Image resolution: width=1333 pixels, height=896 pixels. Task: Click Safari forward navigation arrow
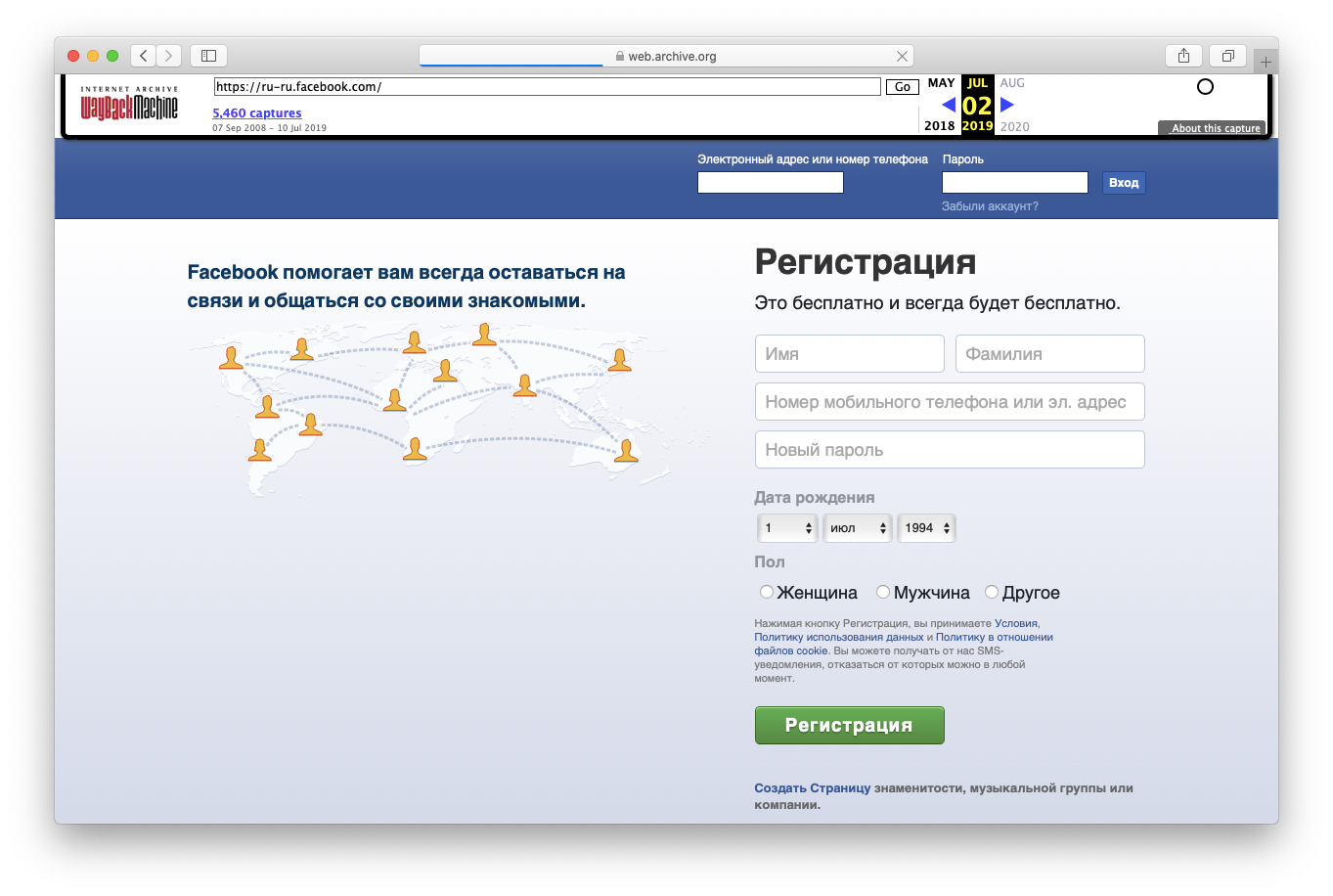pyautogui.click(x=169, y=56)
